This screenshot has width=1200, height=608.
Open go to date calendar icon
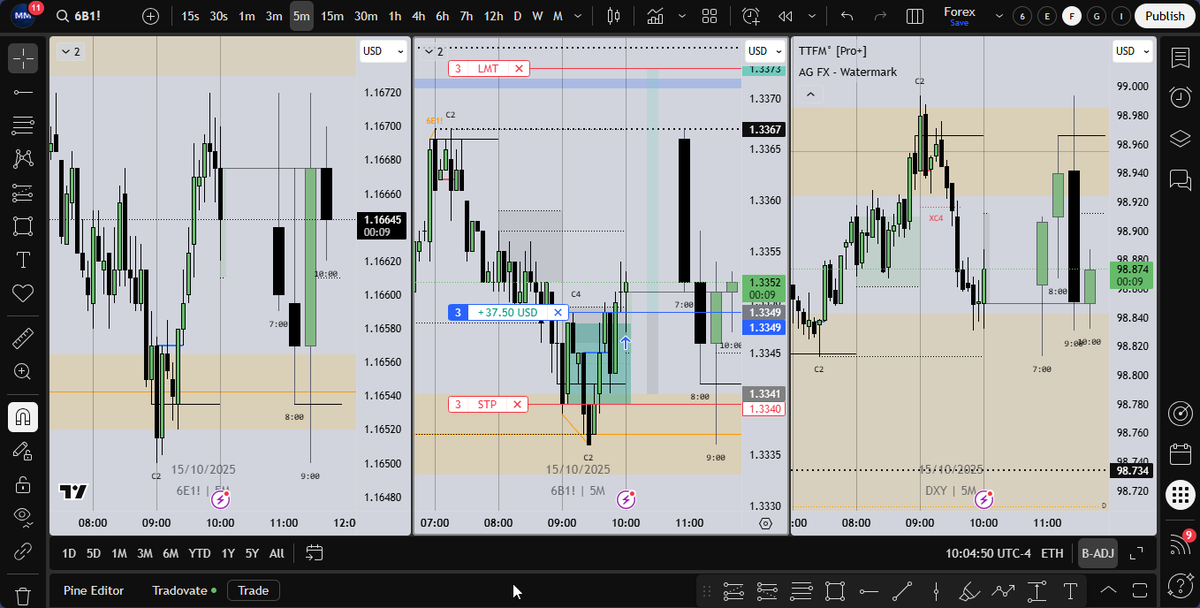pyautogui.click(x=314, y=552)
